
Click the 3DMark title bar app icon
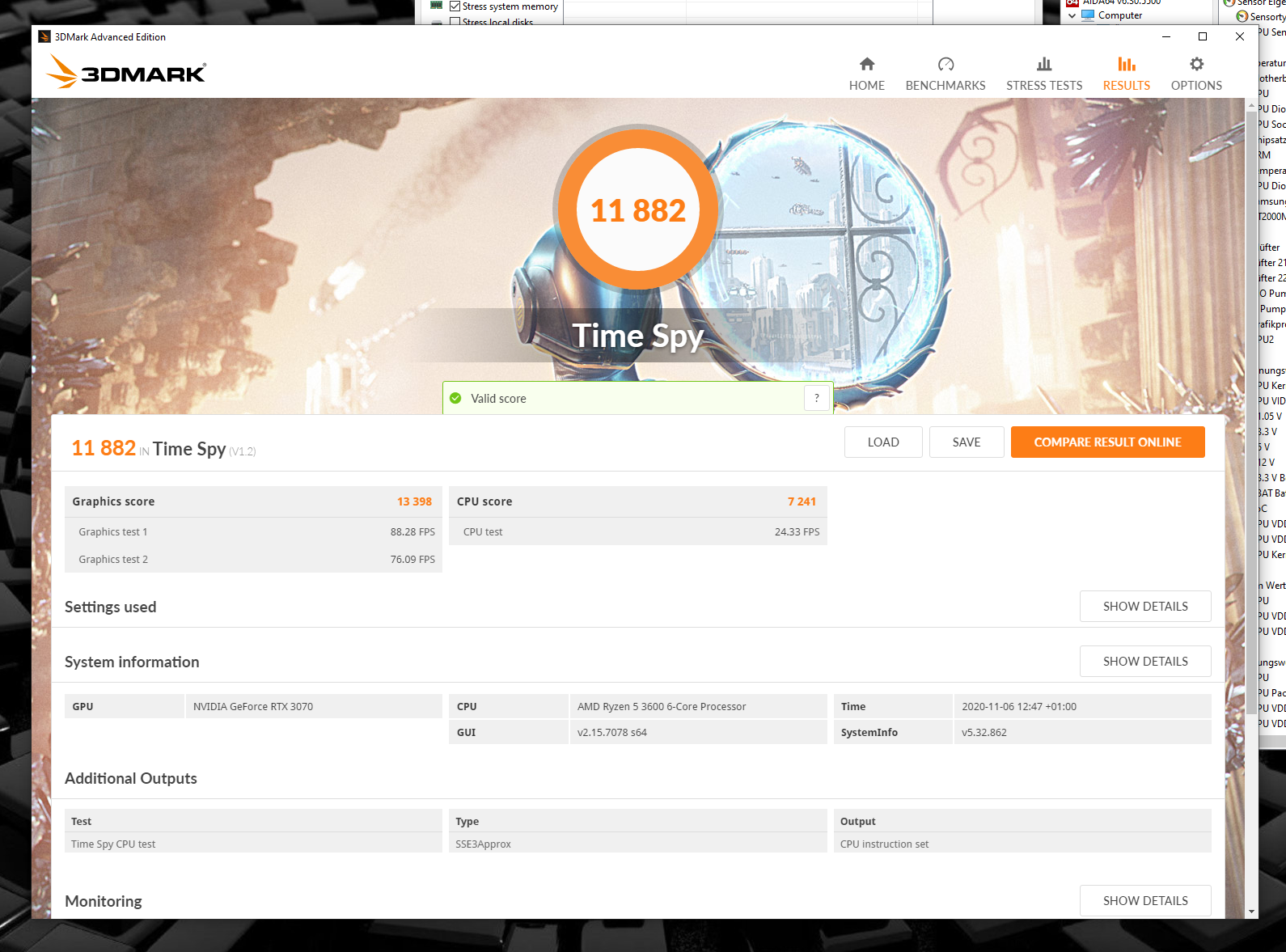coord(44,36)
